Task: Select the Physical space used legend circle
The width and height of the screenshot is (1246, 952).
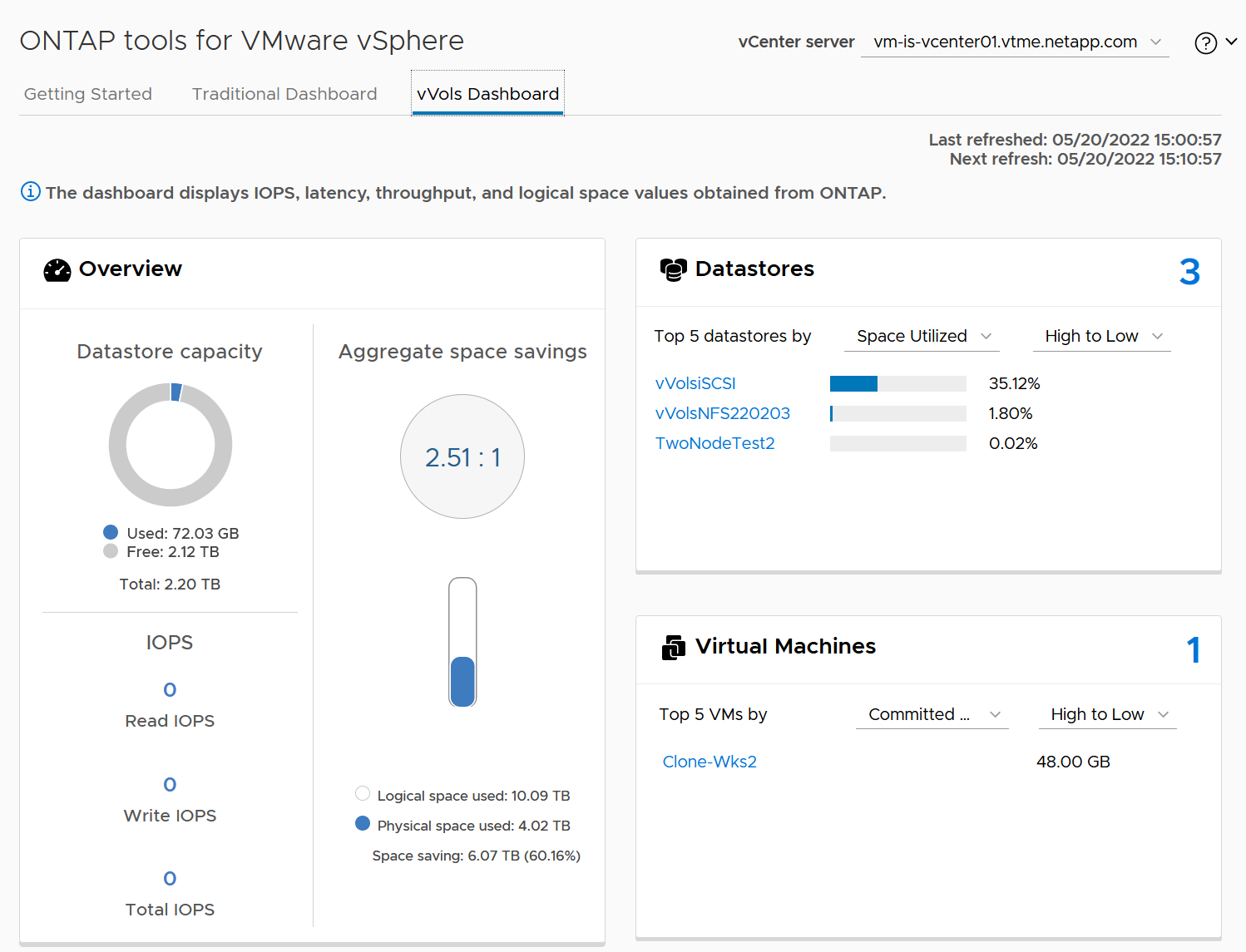Action: pos(363,823)
